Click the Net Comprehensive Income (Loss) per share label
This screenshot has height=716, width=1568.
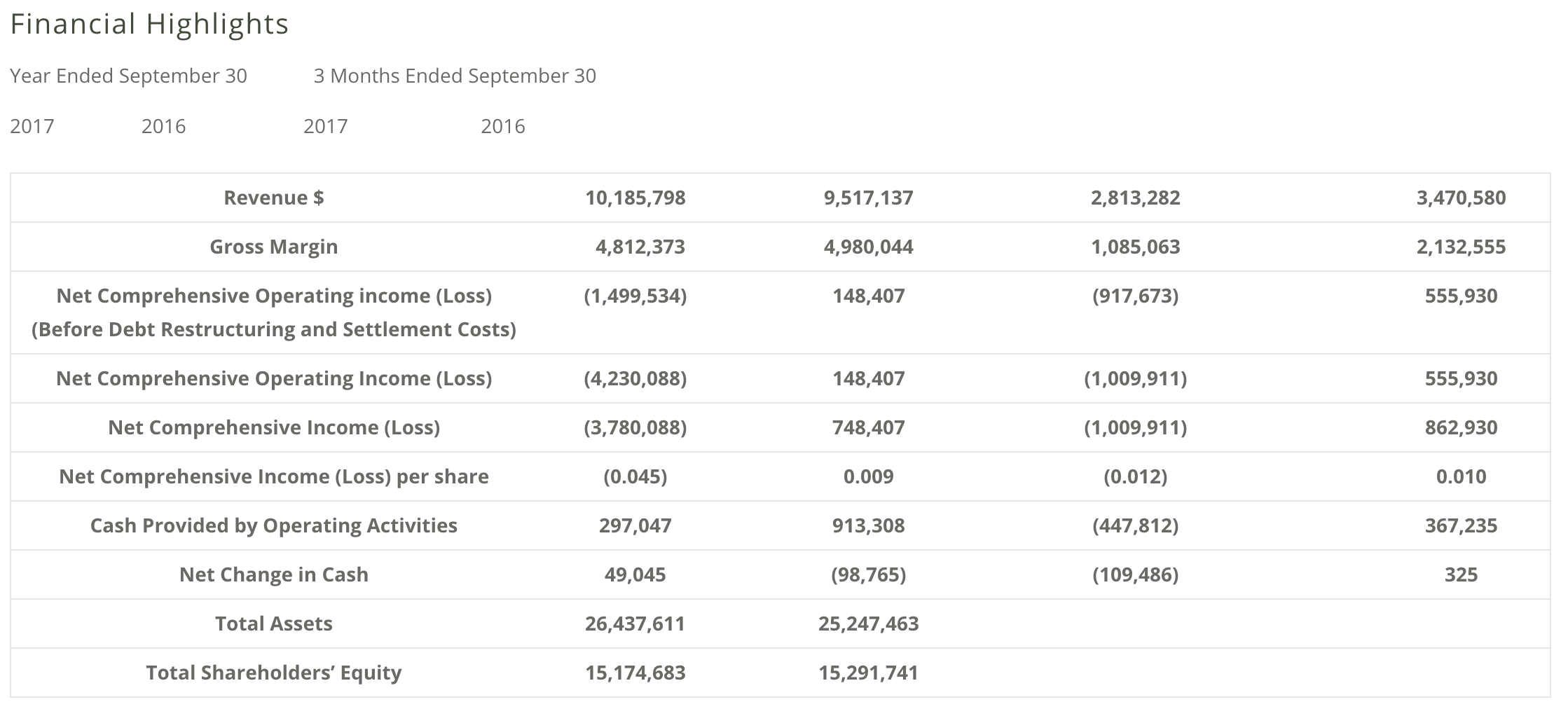click(x=273, y=476)
